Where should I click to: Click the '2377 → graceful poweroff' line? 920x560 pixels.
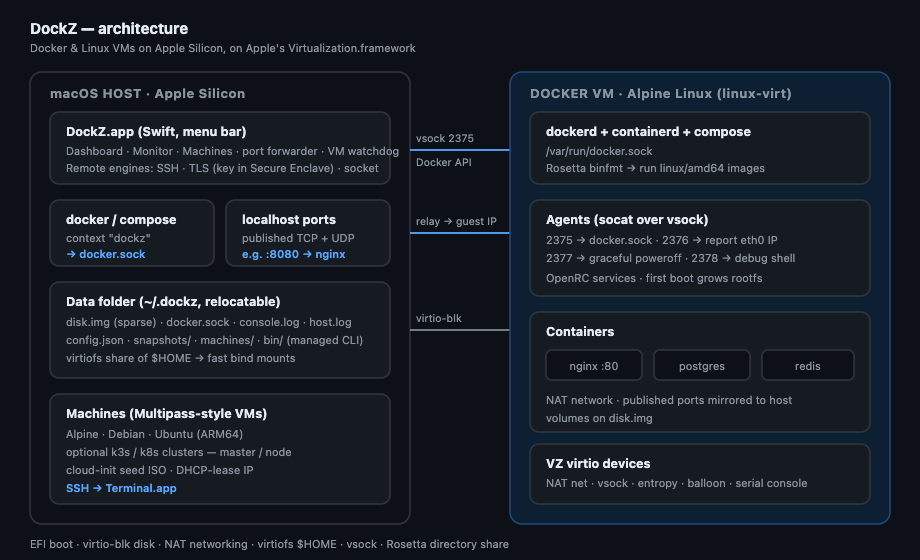coord(671,258)
